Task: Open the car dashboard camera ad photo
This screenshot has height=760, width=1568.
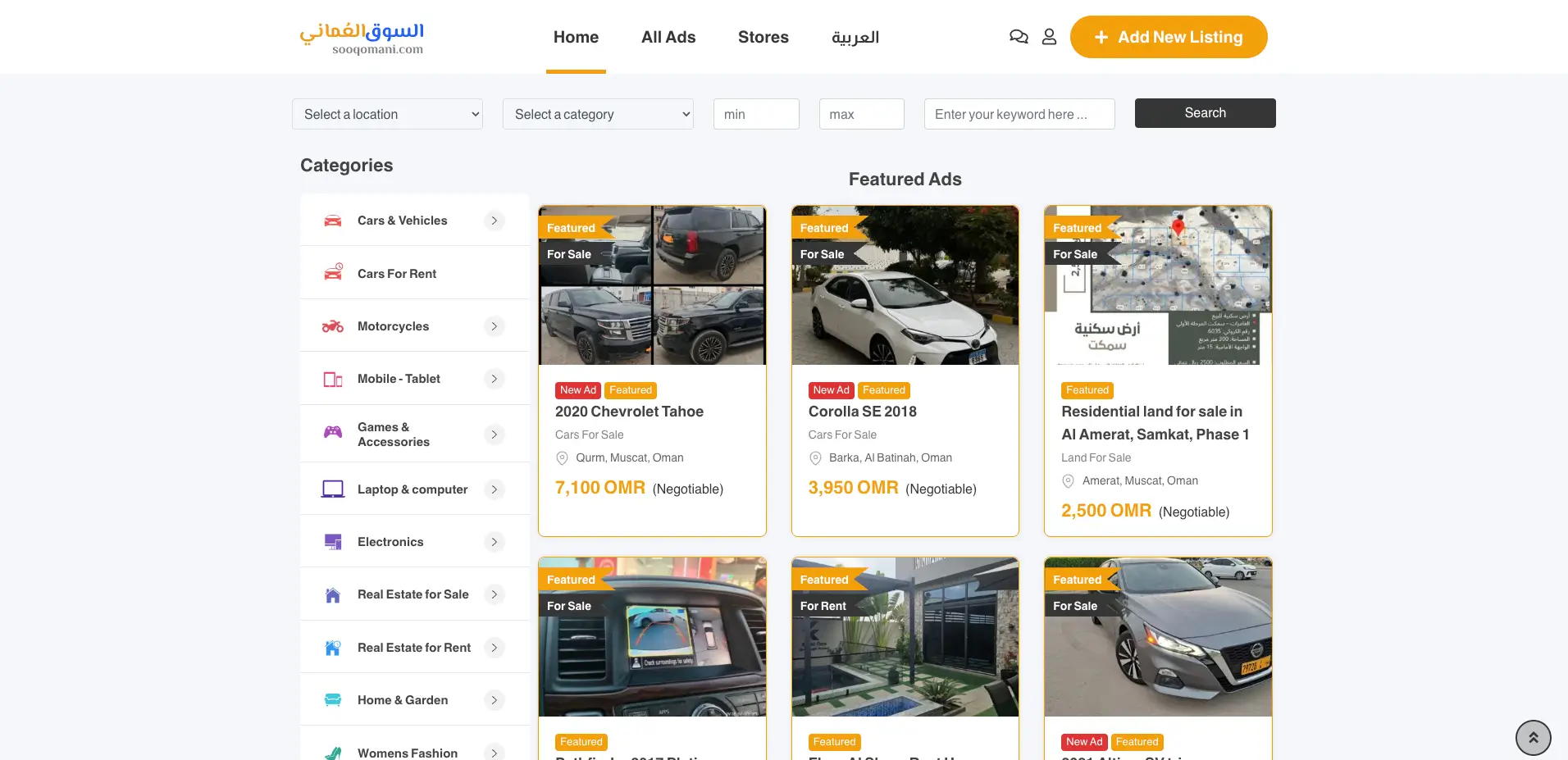Action: tap(652, 637)
